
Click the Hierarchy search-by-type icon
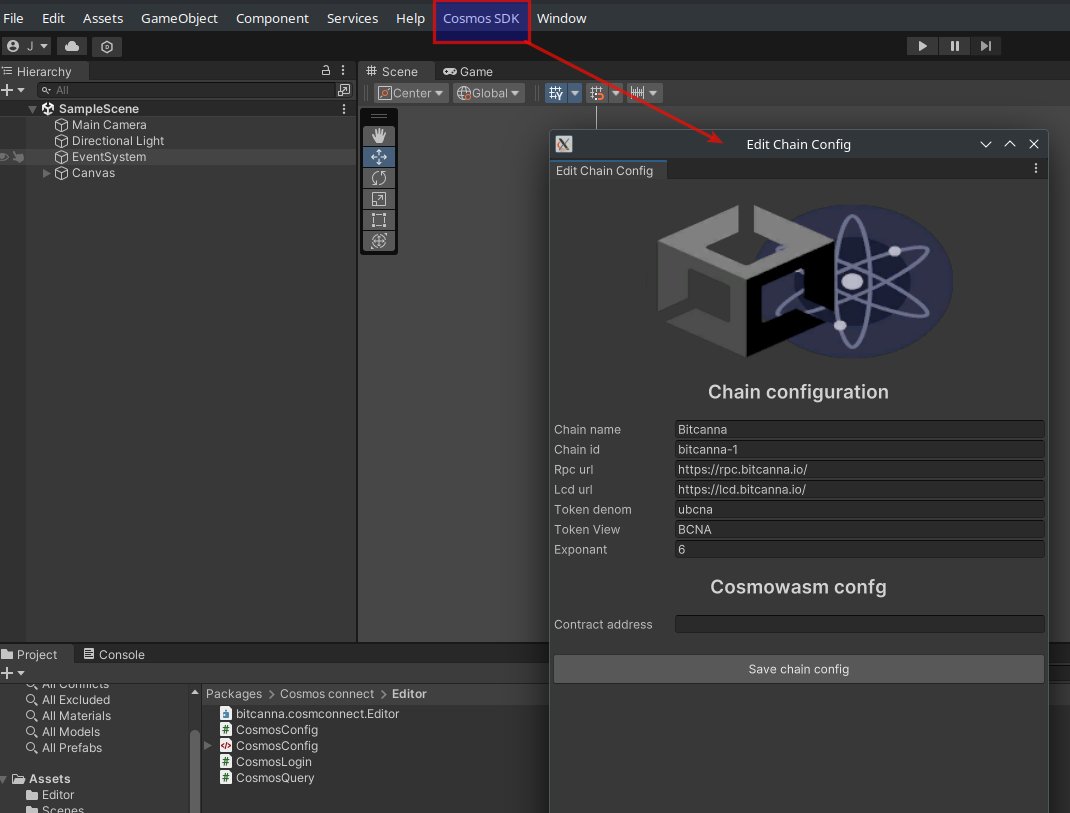click(x=344, y=90)
